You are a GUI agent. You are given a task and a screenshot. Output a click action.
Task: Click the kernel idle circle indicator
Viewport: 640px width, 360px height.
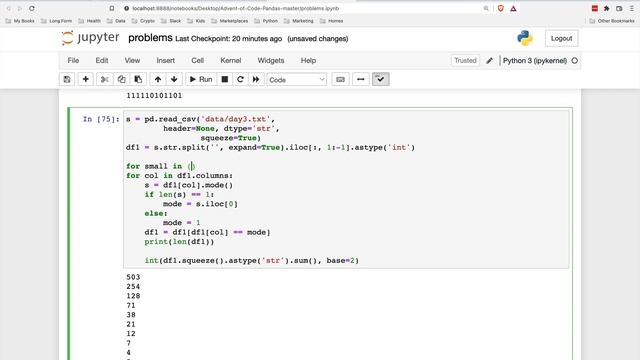tap(574, 61)
